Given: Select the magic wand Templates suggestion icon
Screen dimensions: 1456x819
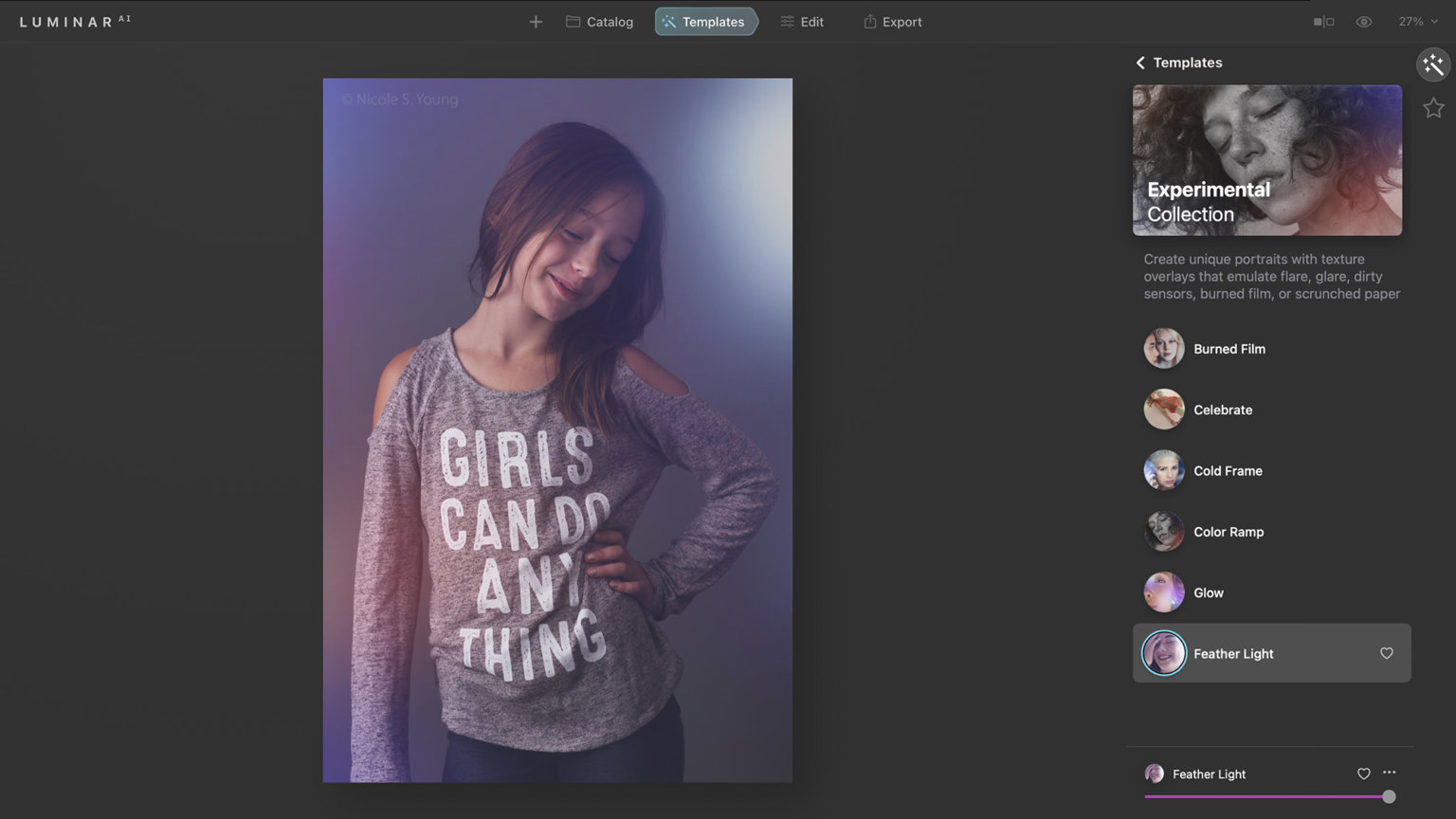Looking at the screenshot, I should click(1432, 64).
